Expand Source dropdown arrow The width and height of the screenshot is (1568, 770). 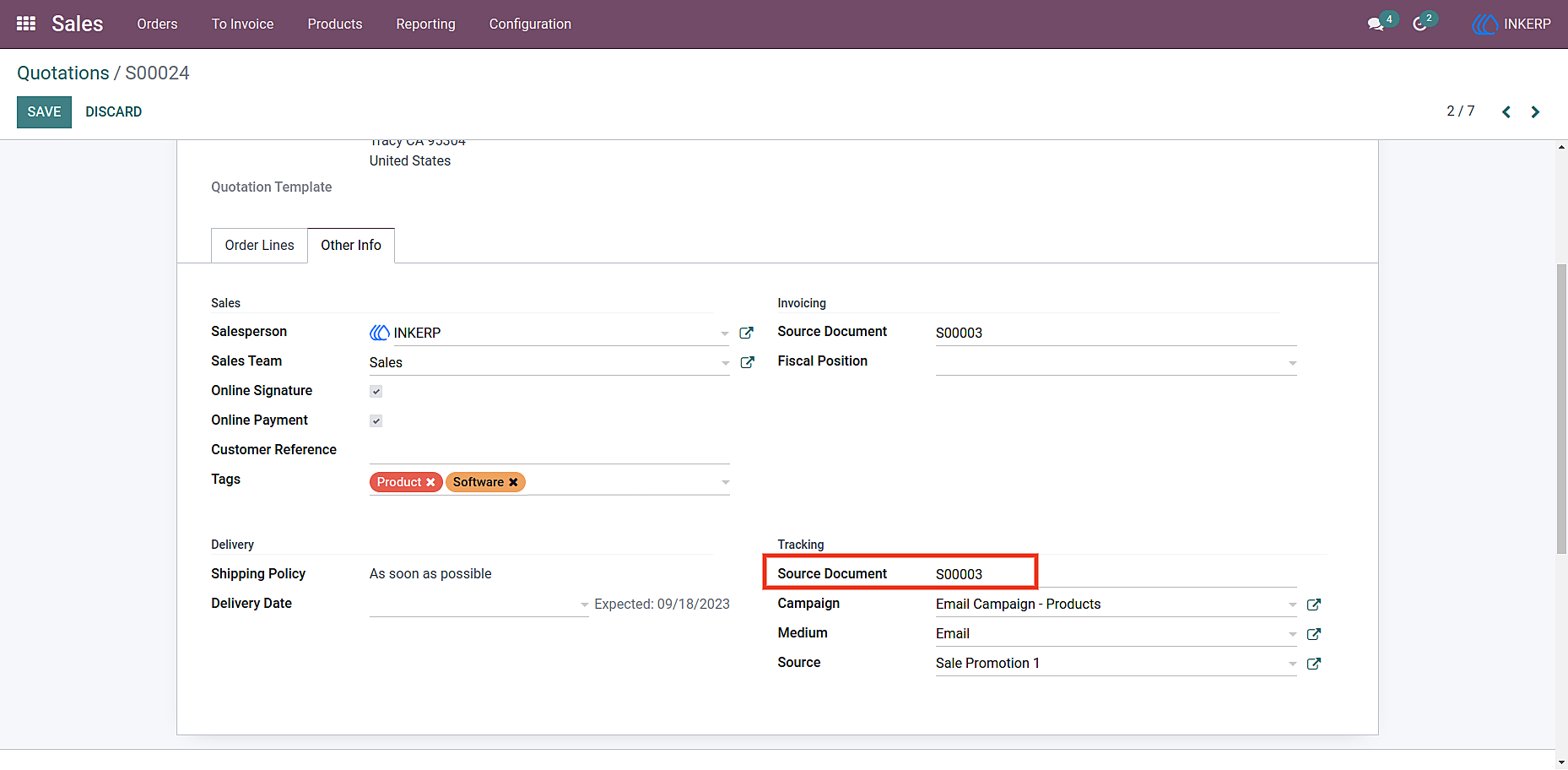(1292, 664)
